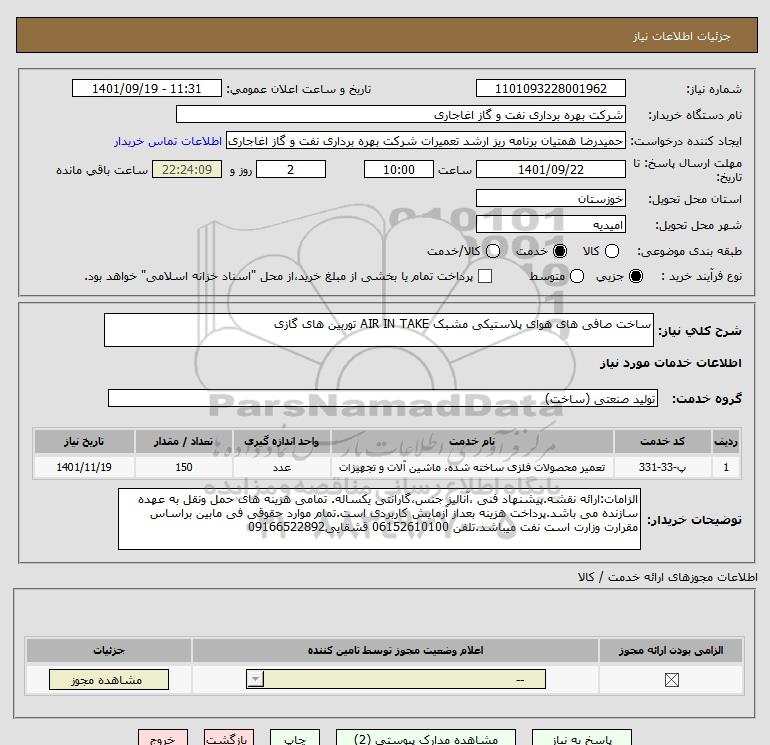Click the مشاهده مجوز button
This screenshot has width=770, height=745.
[x=109, y=680]
